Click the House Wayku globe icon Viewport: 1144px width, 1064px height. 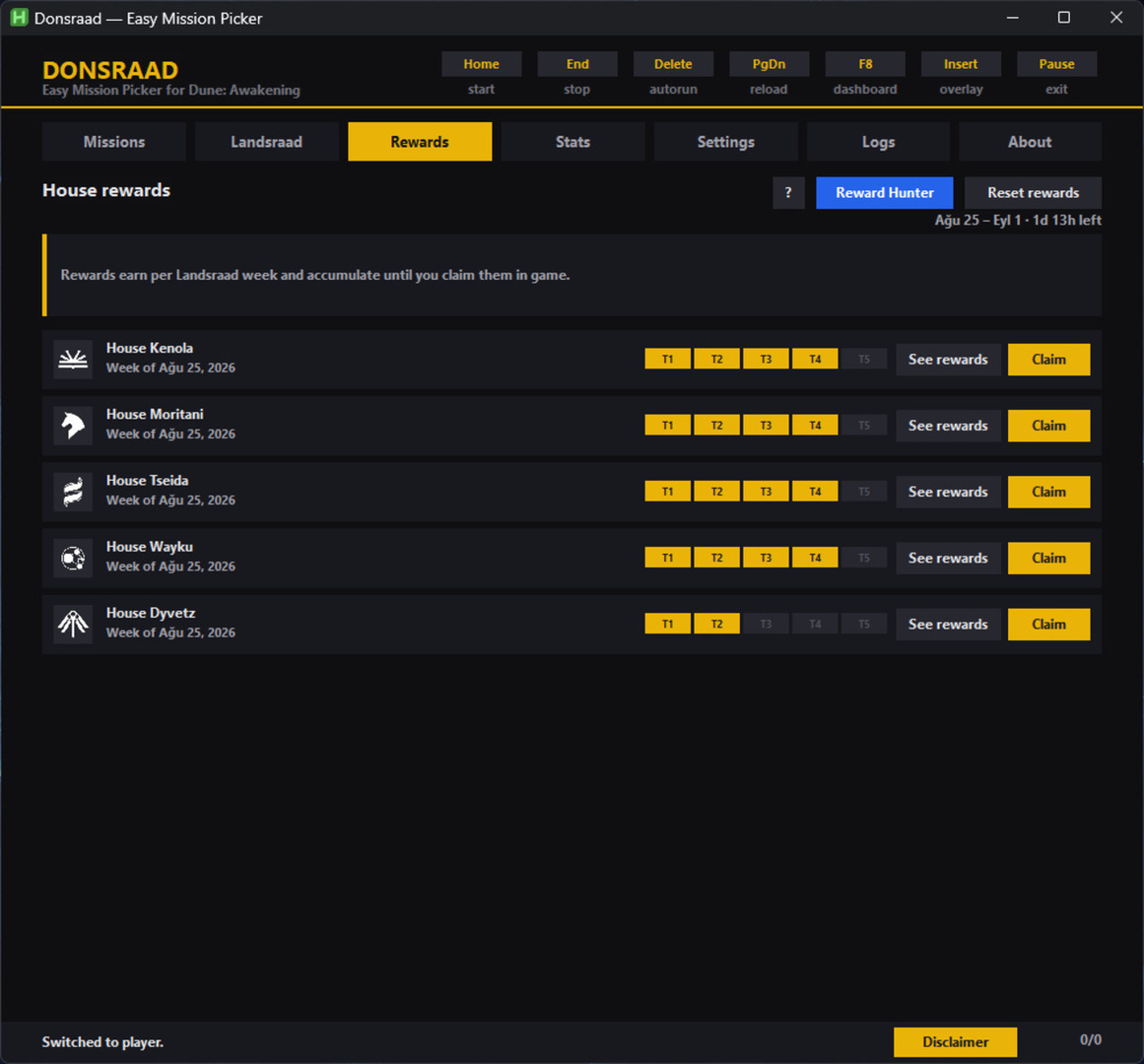pos(73,558)
